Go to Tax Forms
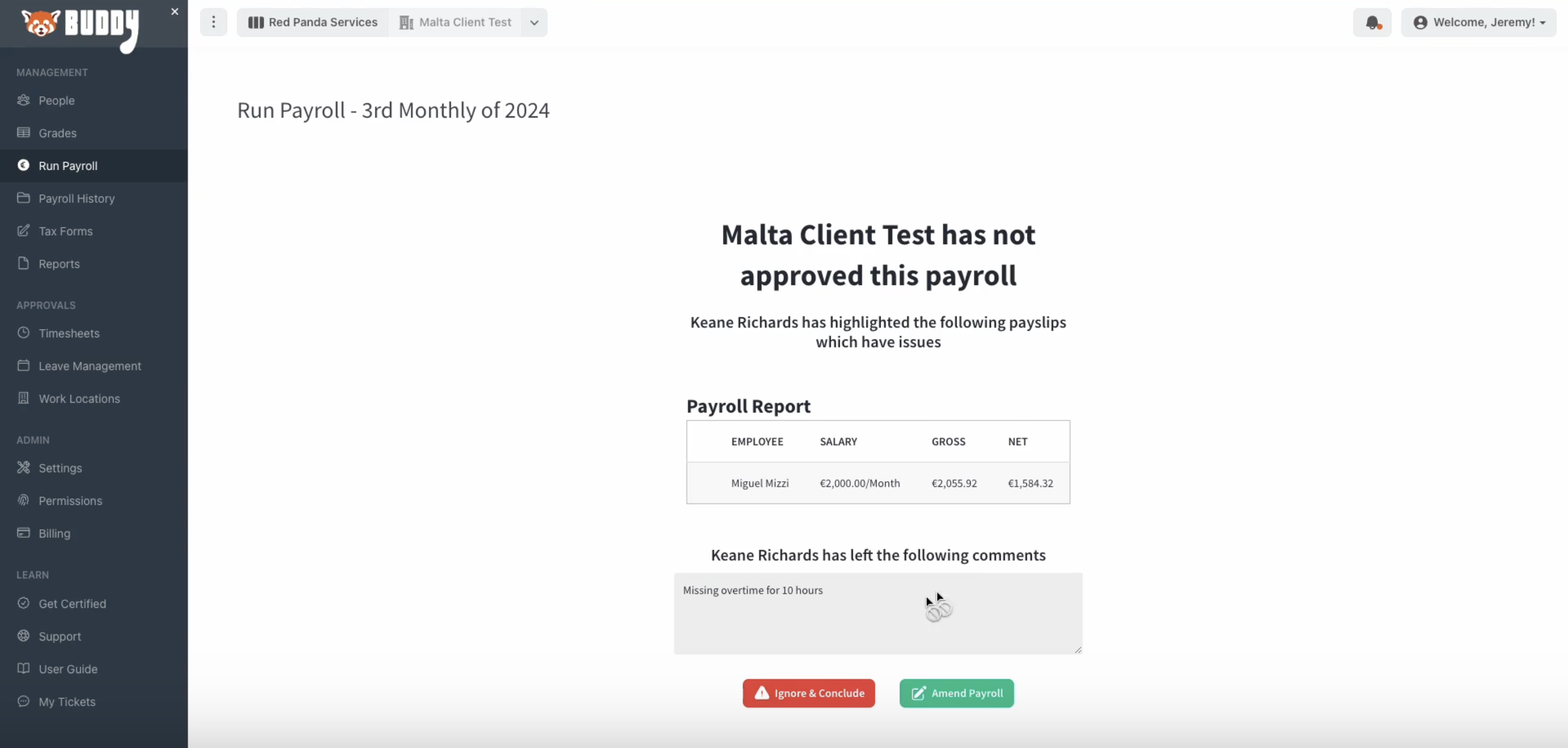This screenshot has width=1568, height=748. pos(66,231)
